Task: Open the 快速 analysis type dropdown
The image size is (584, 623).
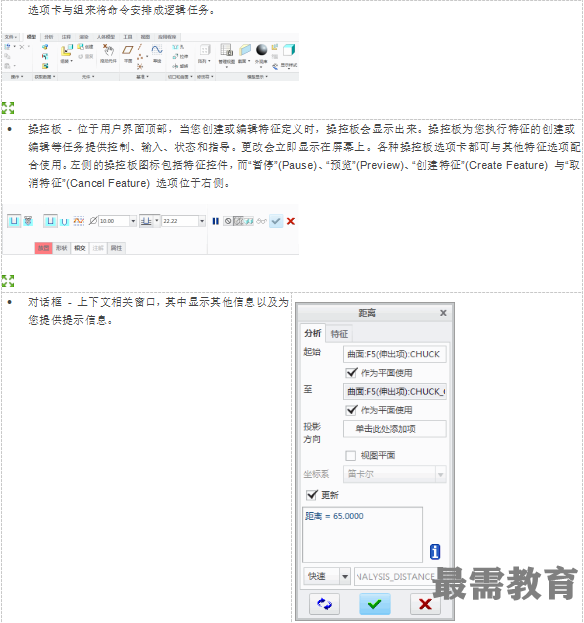Action: (345, 576)
